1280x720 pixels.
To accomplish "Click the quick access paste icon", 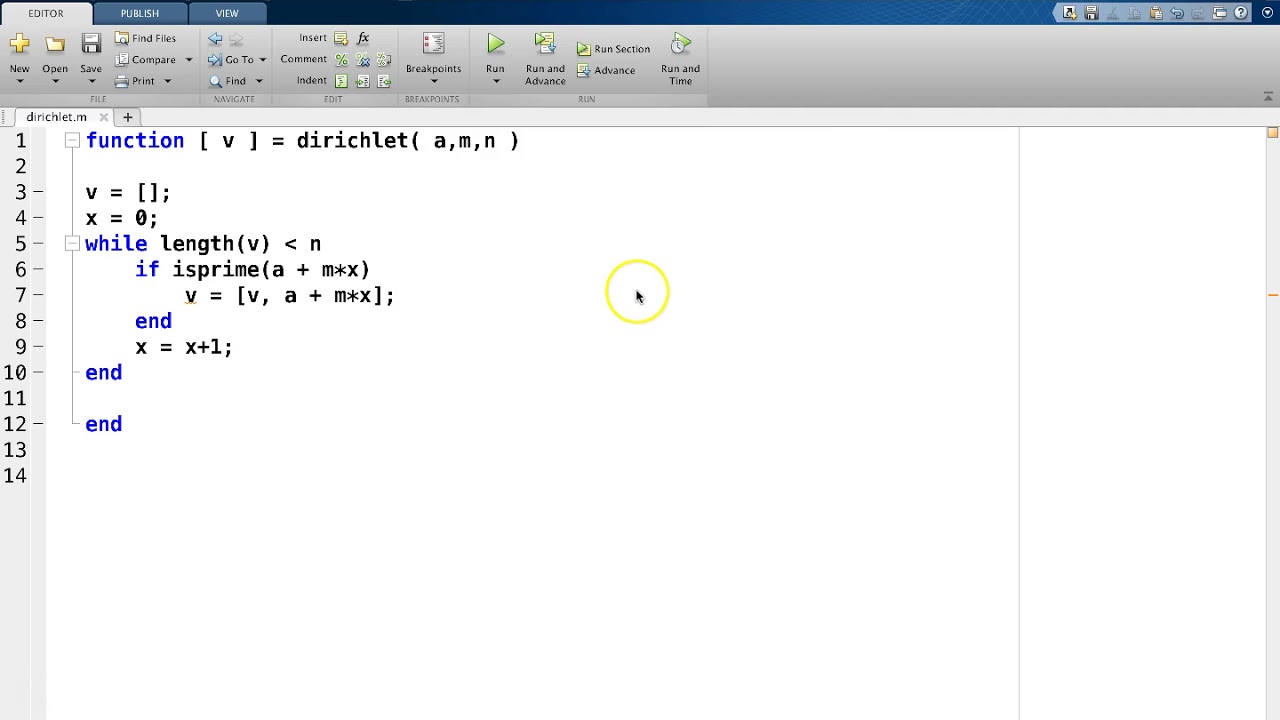I will [1156, 13].
